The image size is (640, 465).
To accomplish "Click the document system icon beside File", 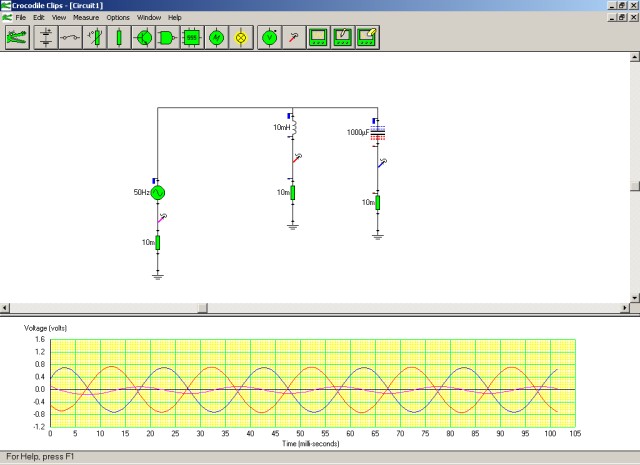I will click(x=7, y=18).
